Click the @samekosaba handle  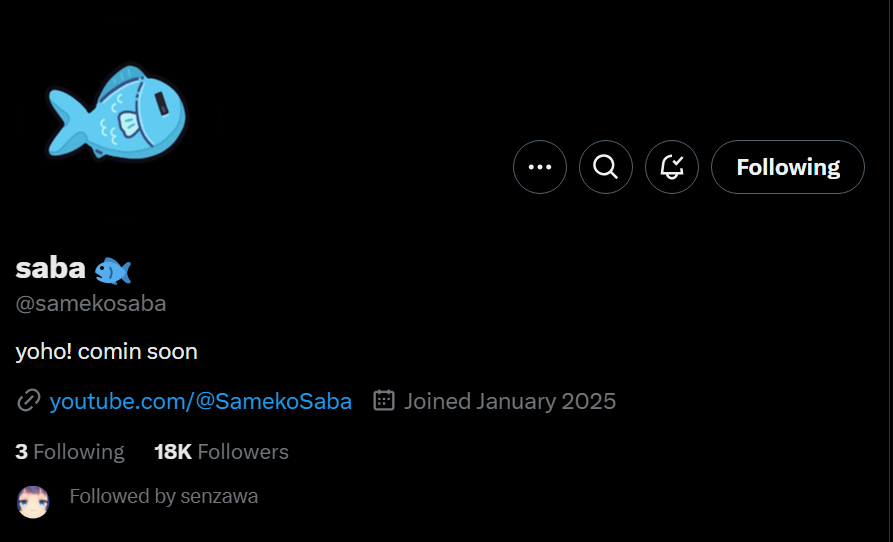(x=91, y=304)
